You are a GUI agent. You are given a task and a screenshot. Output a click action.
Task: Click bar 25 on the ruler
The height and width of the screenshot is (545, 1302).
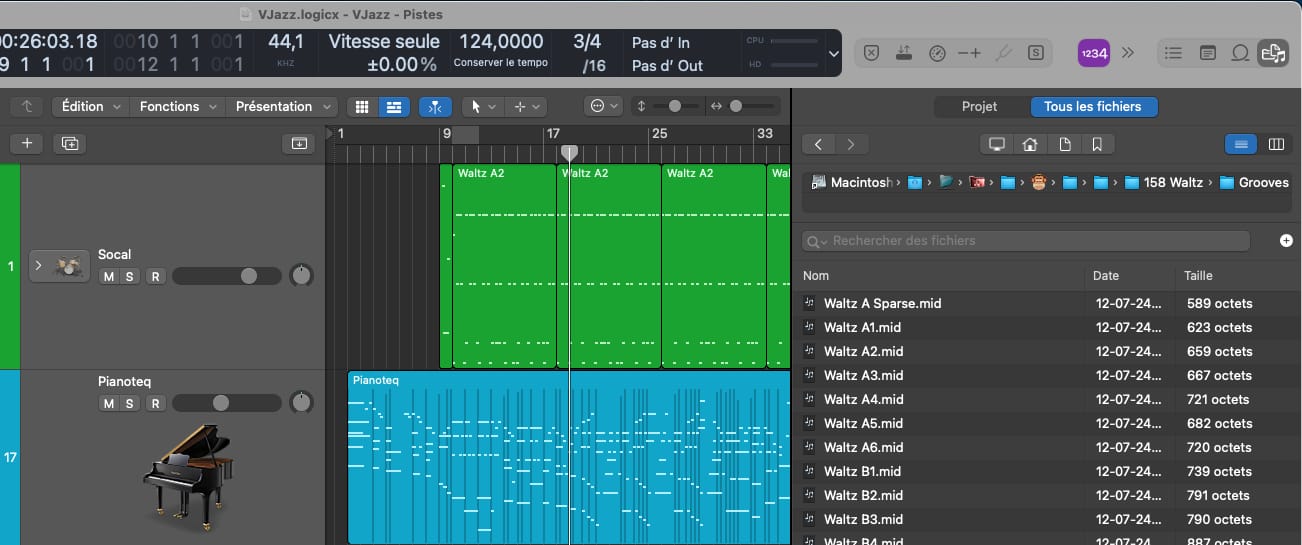click(x=659, y=133)
